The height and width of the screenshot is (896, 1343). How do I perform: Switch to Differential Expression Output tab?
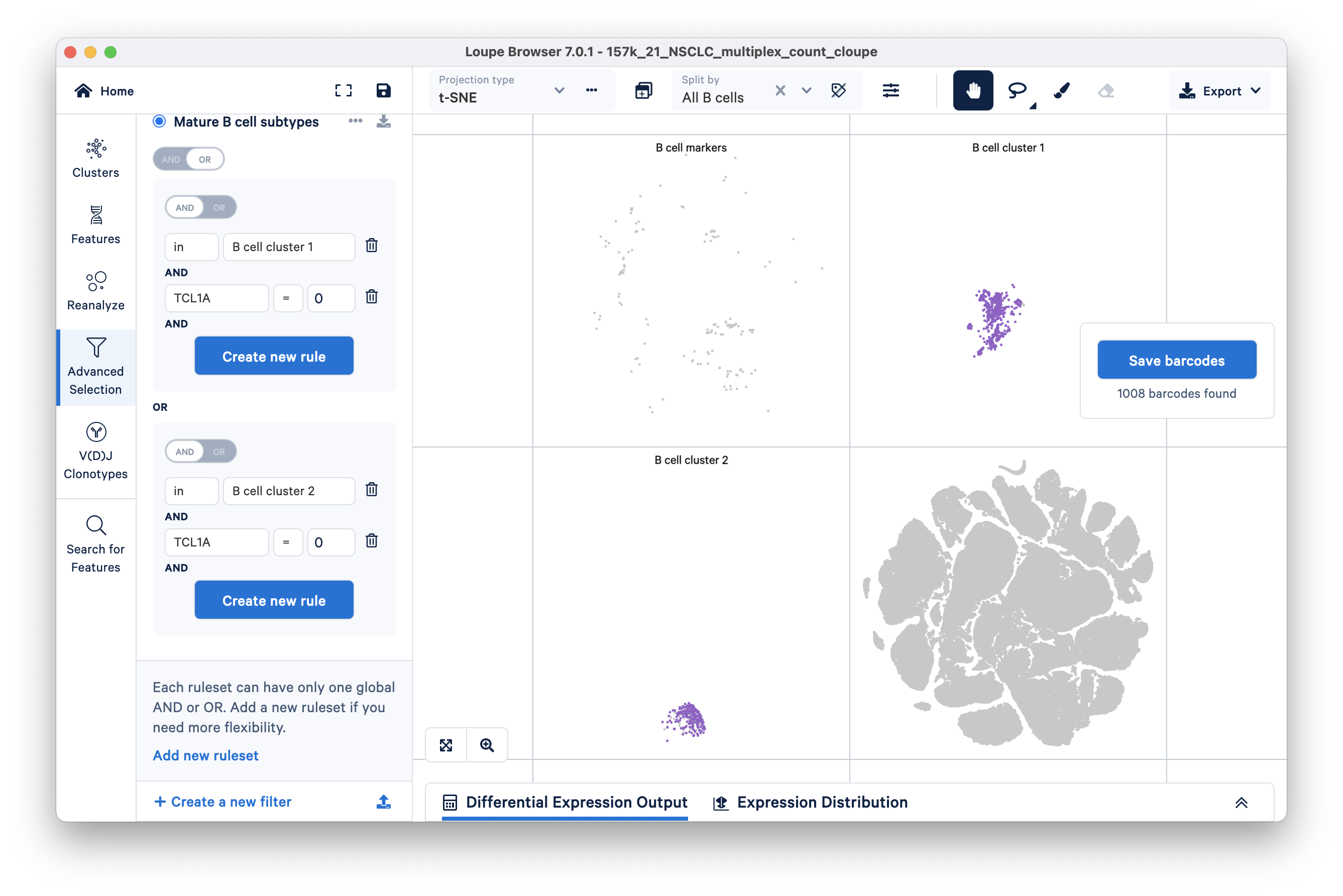(565, 802)
